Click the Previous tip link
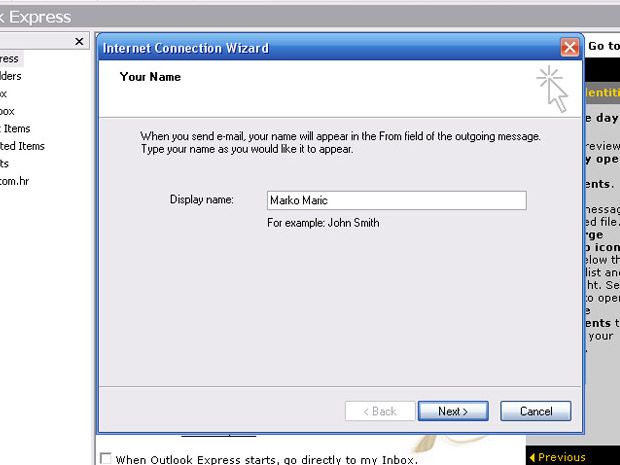This screenshot has width=620, height=465. (x=557, y=457)
